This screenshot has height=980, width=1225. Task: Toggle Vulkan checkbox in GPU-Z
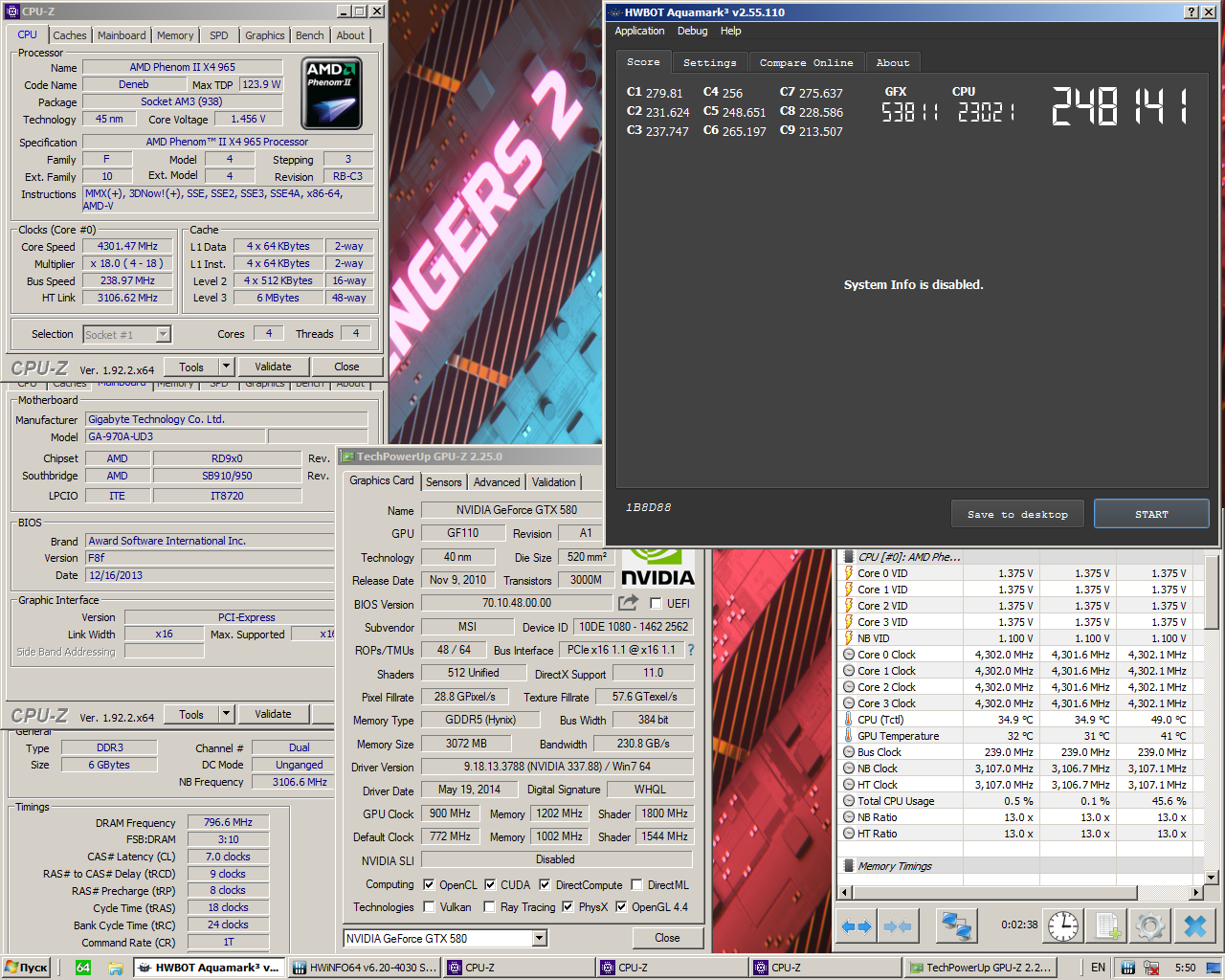pyautogui.click(x=429, y=907)
